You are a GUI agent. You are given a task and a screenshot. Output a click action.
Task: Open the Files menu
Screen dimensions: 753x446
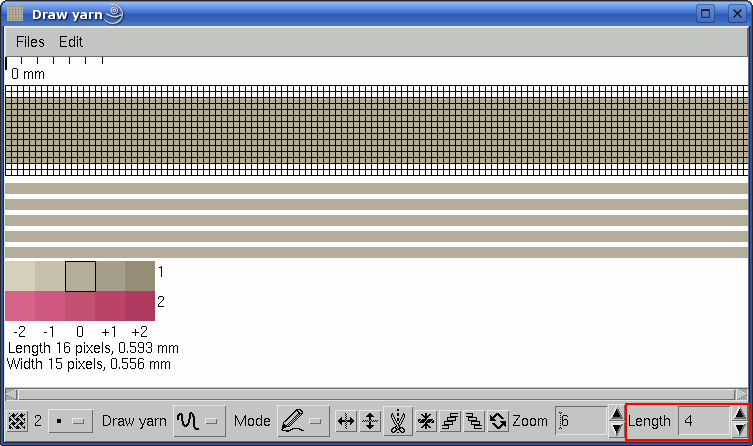(x=30, y=42)
